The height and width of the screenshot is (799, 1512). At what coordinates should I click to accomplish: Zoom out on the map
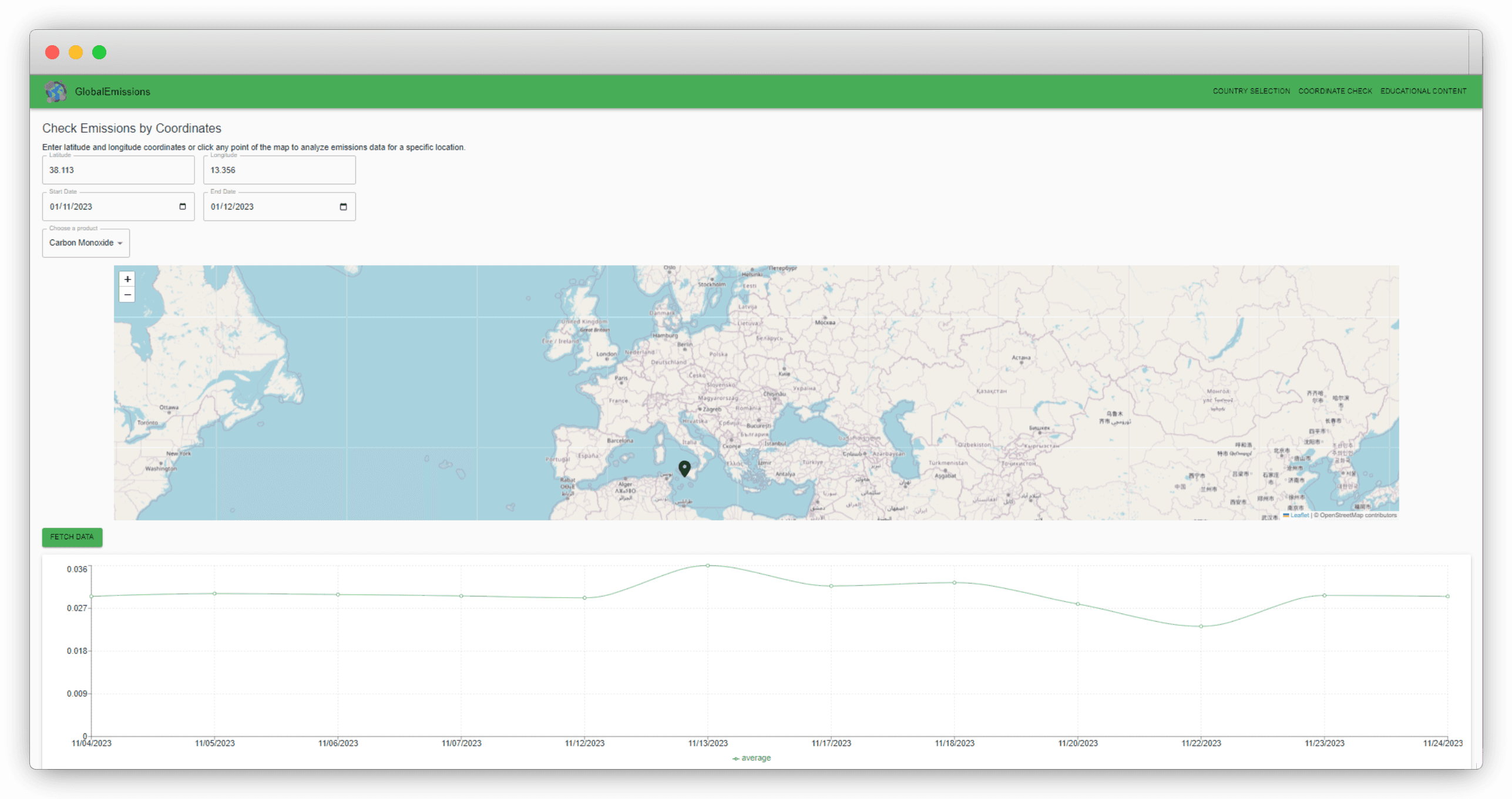(x=127, y=295)
